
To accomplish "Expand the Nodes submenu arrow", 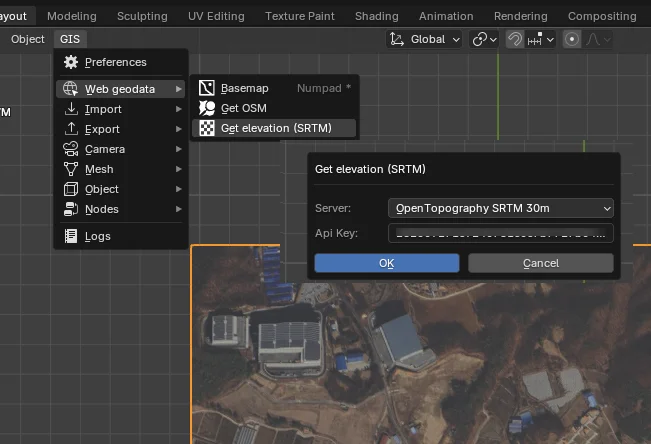I will [x=179, y=209].
